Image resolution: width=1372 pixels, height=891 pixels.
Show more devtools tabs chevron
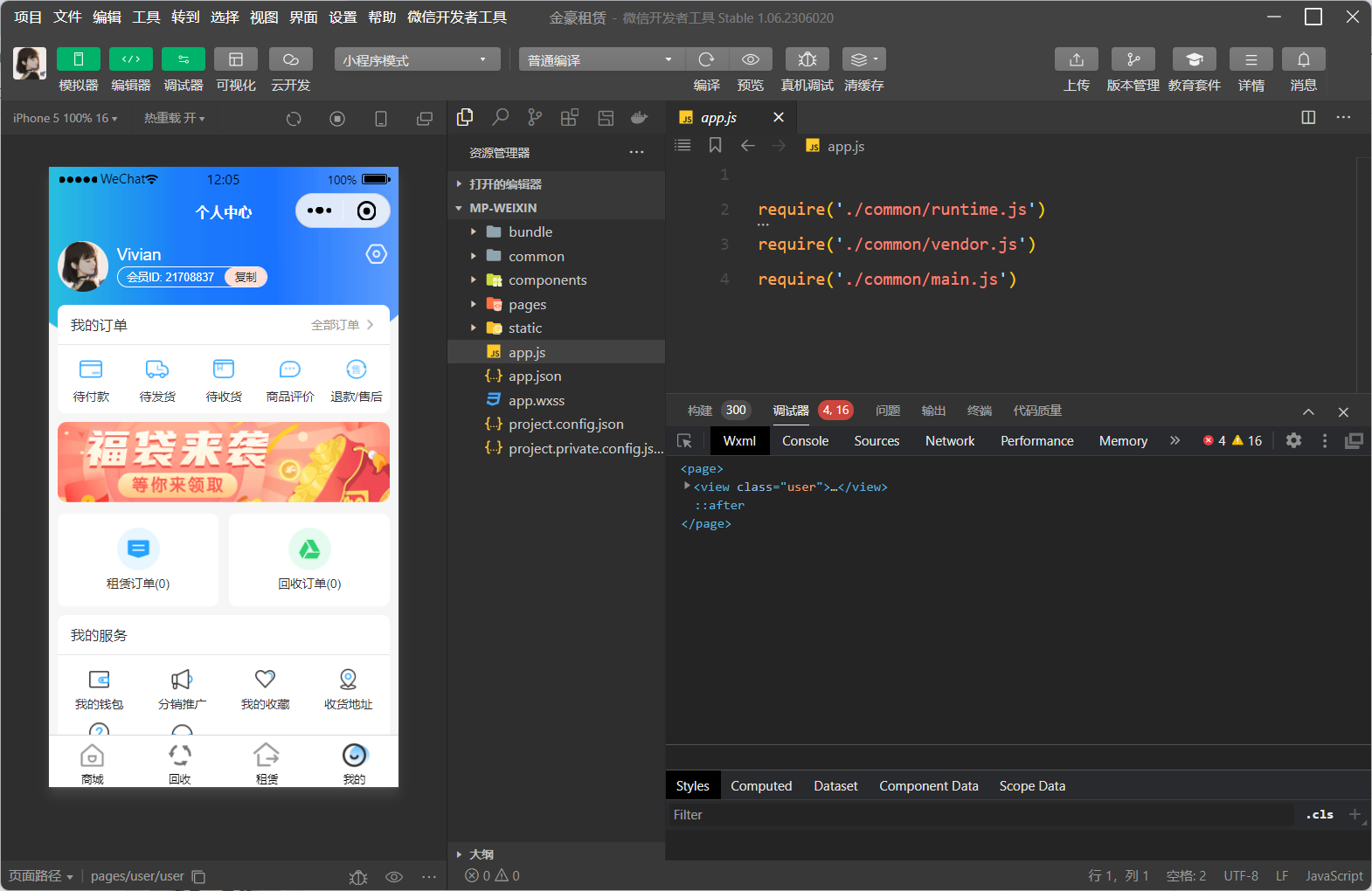(x=1175, y=440)
